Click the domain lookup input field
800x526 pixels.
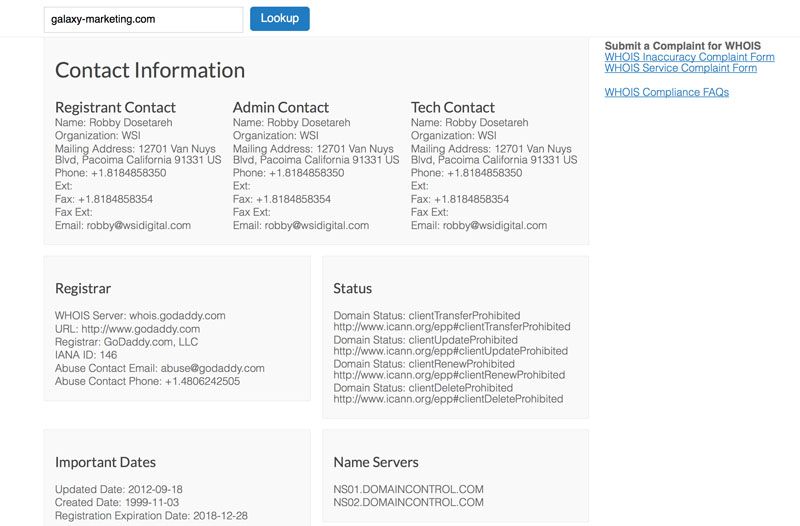click(143, 19)
